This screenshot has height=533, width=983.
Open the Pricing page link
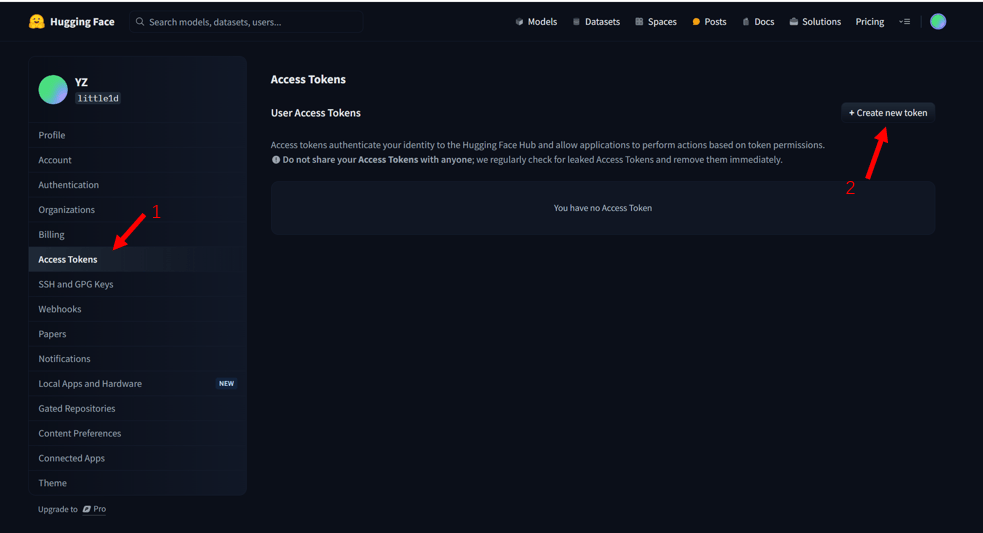[869, 21]
